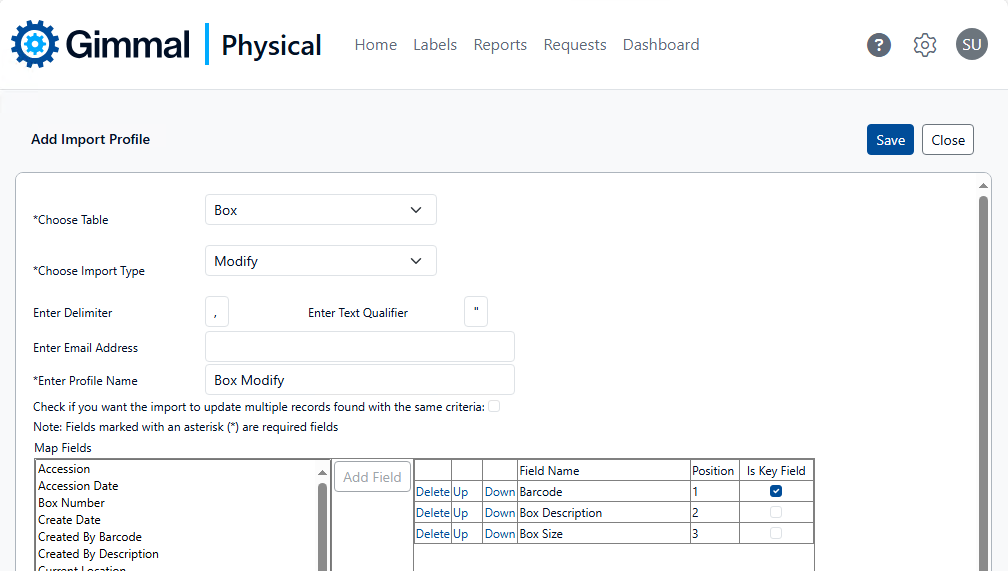Open the Reports menu
1008x571 pixels.
click(x=500, y=44)
